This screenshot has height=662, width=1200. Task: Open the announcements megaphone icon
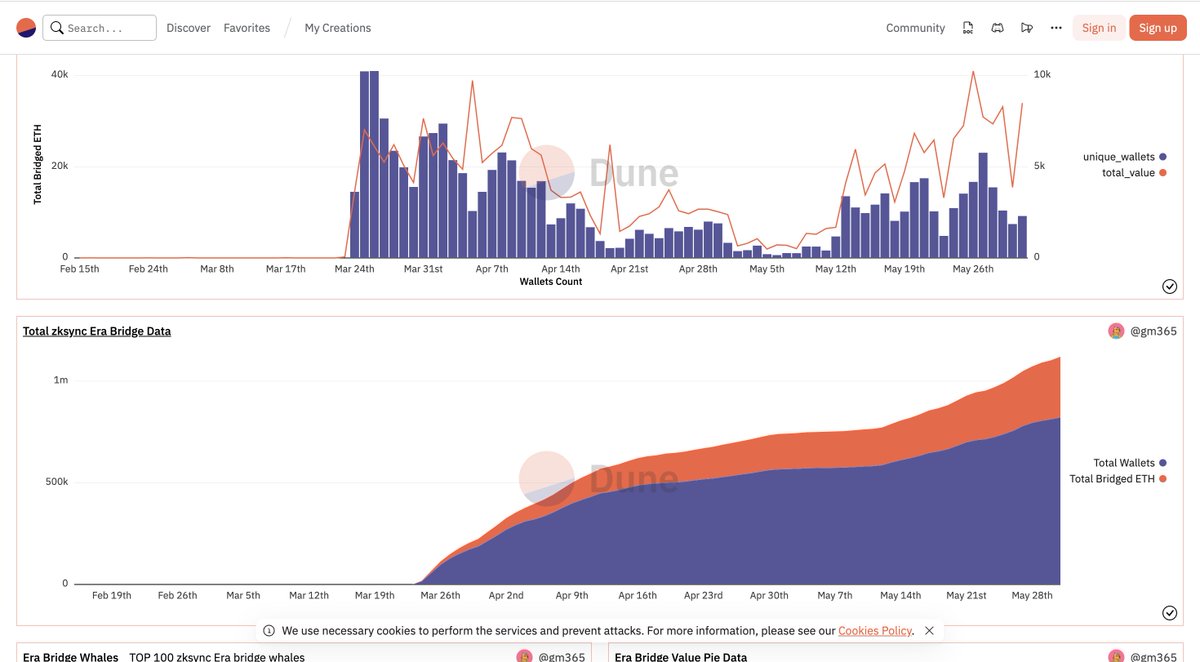[1026, 28]
